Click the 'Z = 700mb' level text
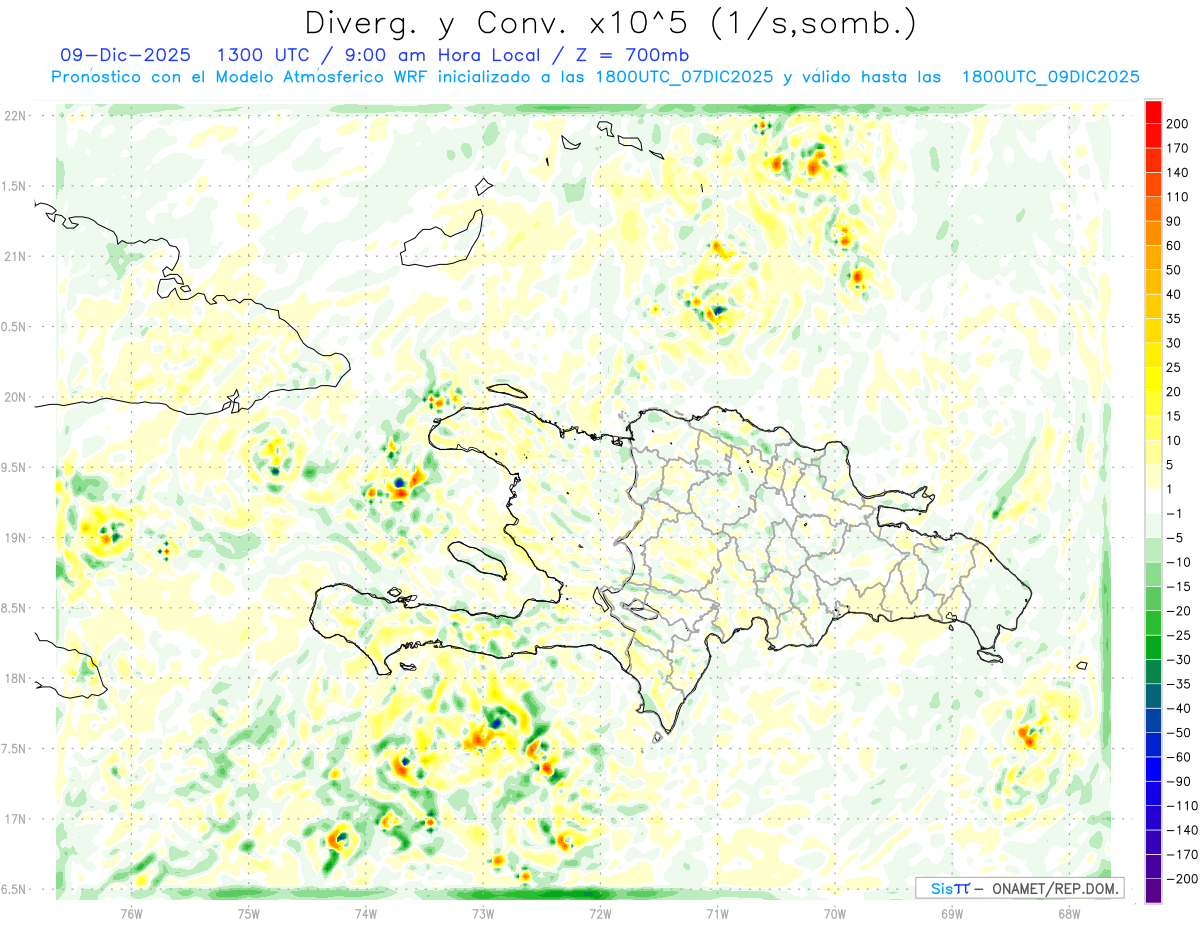 tap(633, 55)
